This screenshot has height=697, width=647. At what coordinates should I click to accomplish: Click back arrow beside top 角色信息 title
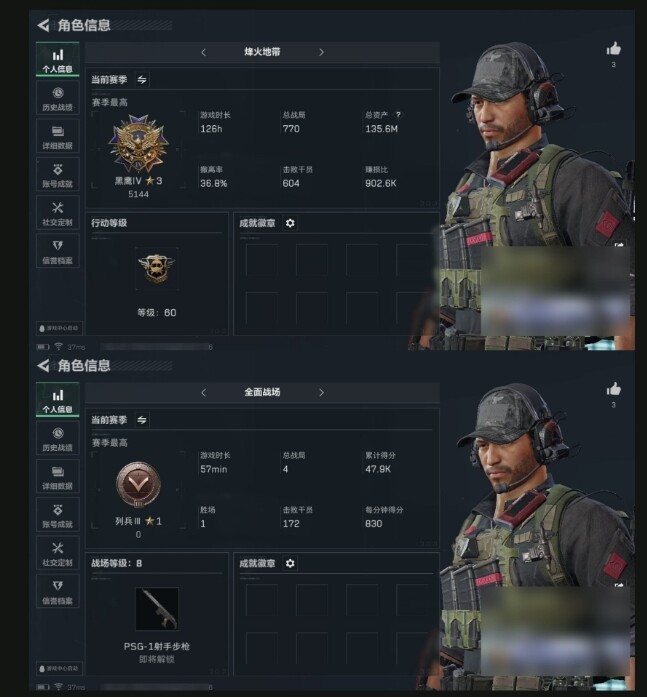(x=43, y=25)
